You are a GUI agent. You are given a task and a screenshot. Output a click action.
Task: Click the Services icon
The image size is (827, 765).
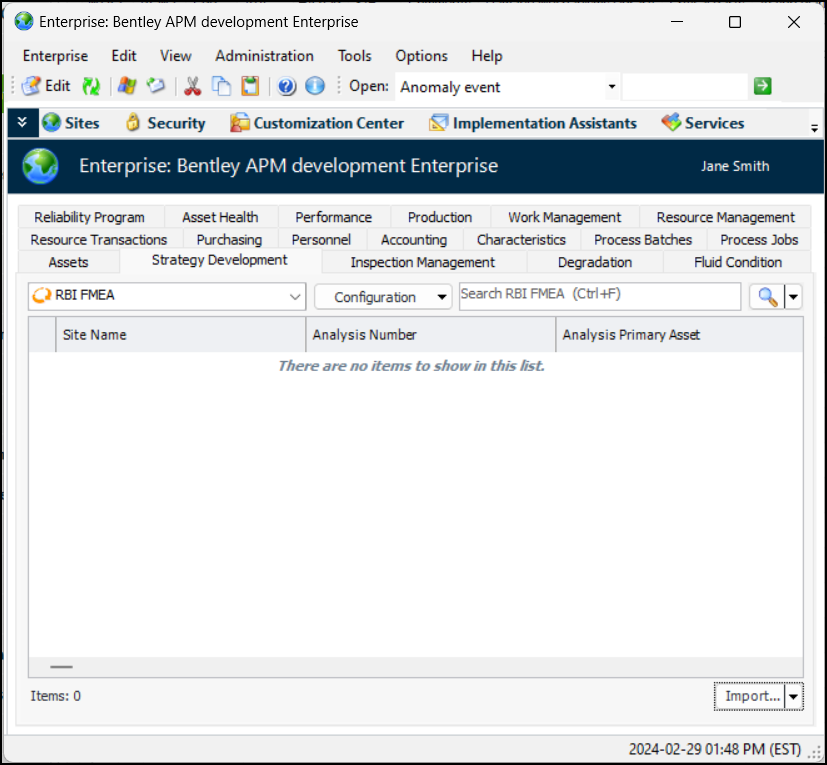(671, 122)
